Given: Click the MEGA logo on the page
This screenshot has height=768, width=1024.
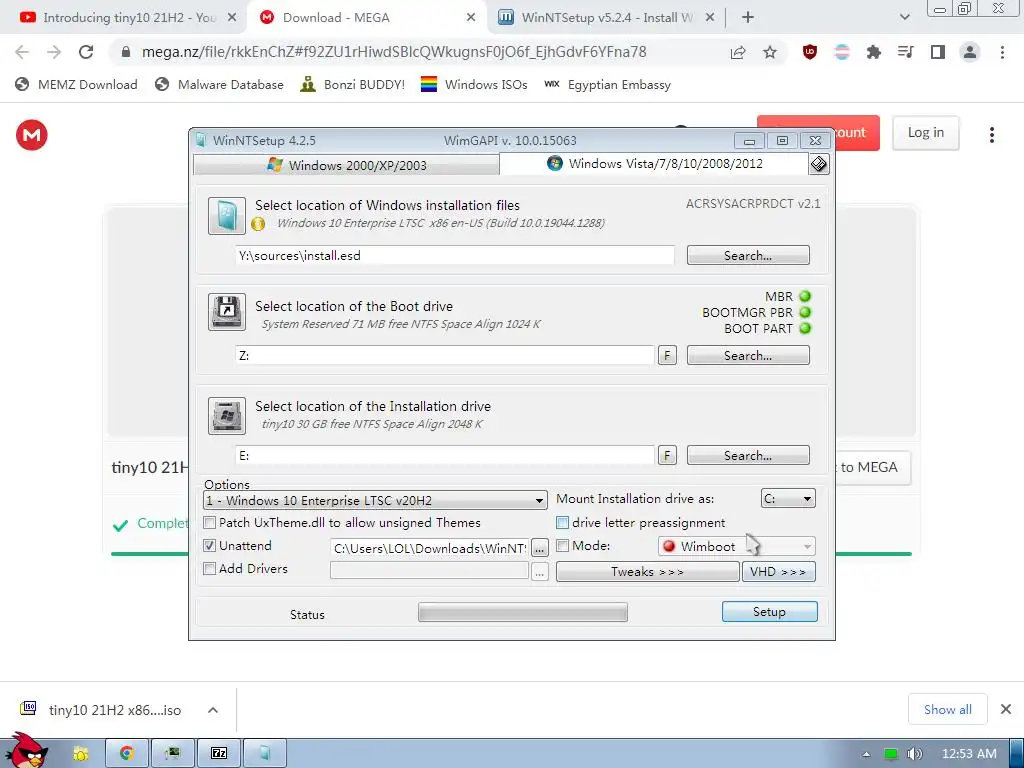Looking at the screenshot, I should 31,135.
